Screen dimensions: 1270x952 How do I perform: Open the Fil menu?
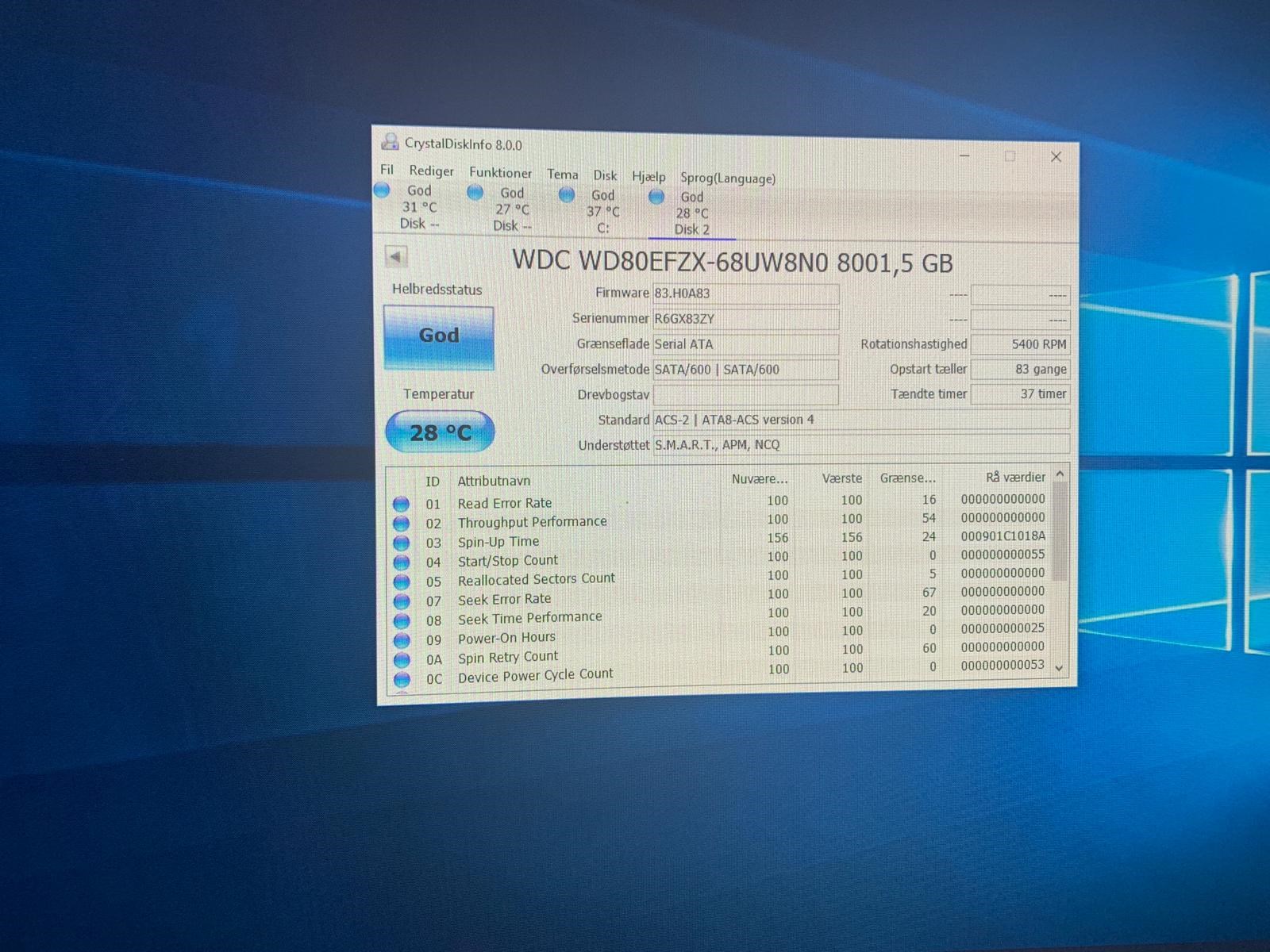[x=387, y=169]
